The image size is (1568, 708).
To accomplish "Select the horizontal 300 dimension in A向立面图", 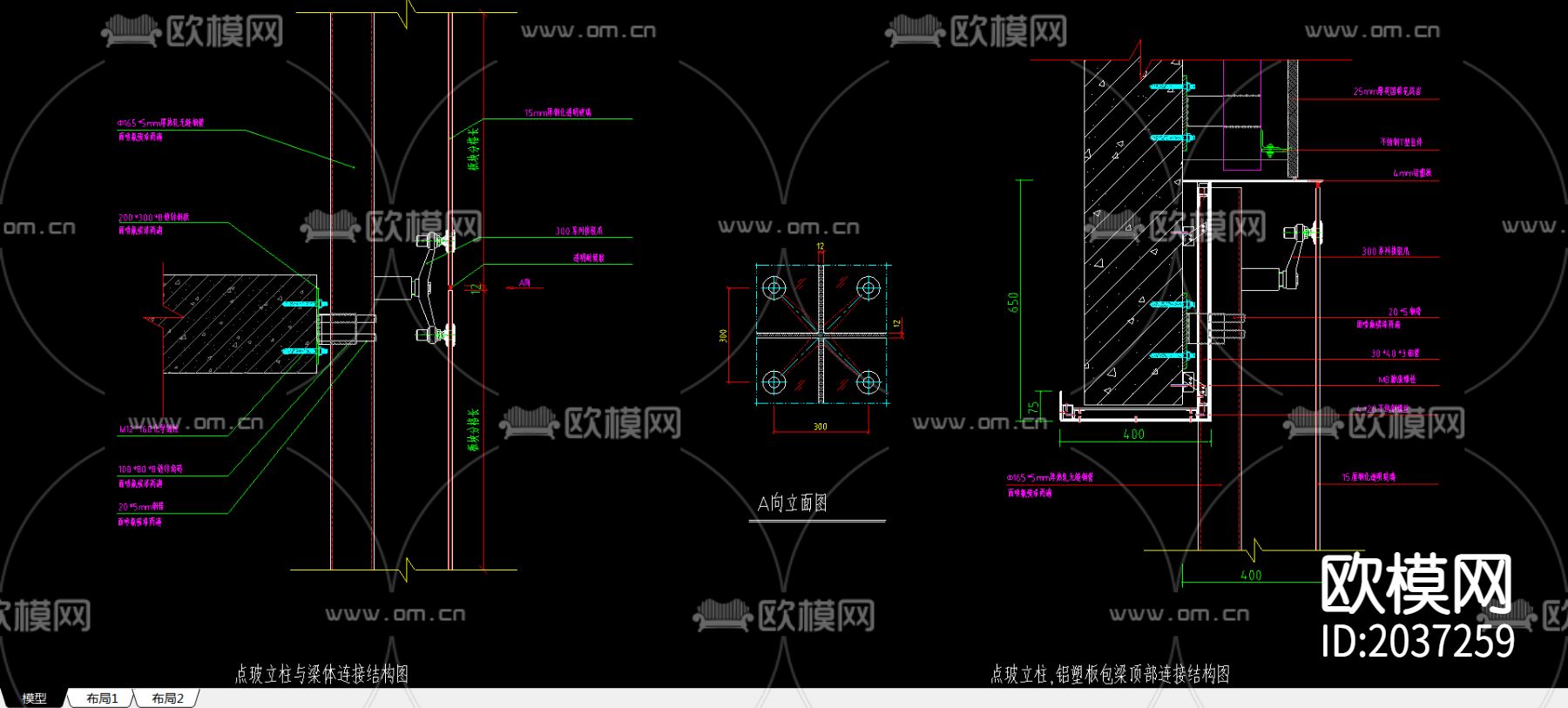I will tap(820, 427).
